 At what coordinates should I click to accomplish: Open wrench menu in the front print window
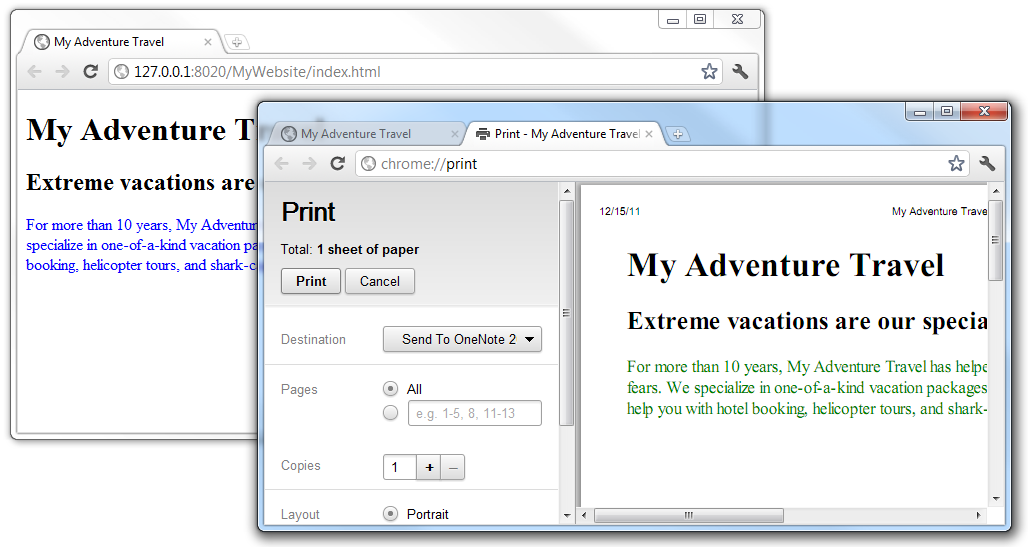(x=987, y=163)
